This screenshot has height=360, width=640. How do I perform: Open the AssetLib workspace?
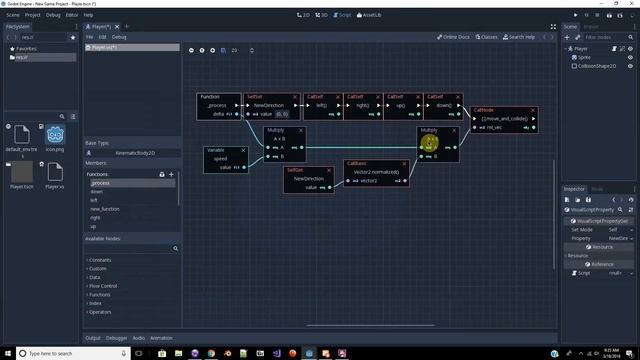[369, 15]
